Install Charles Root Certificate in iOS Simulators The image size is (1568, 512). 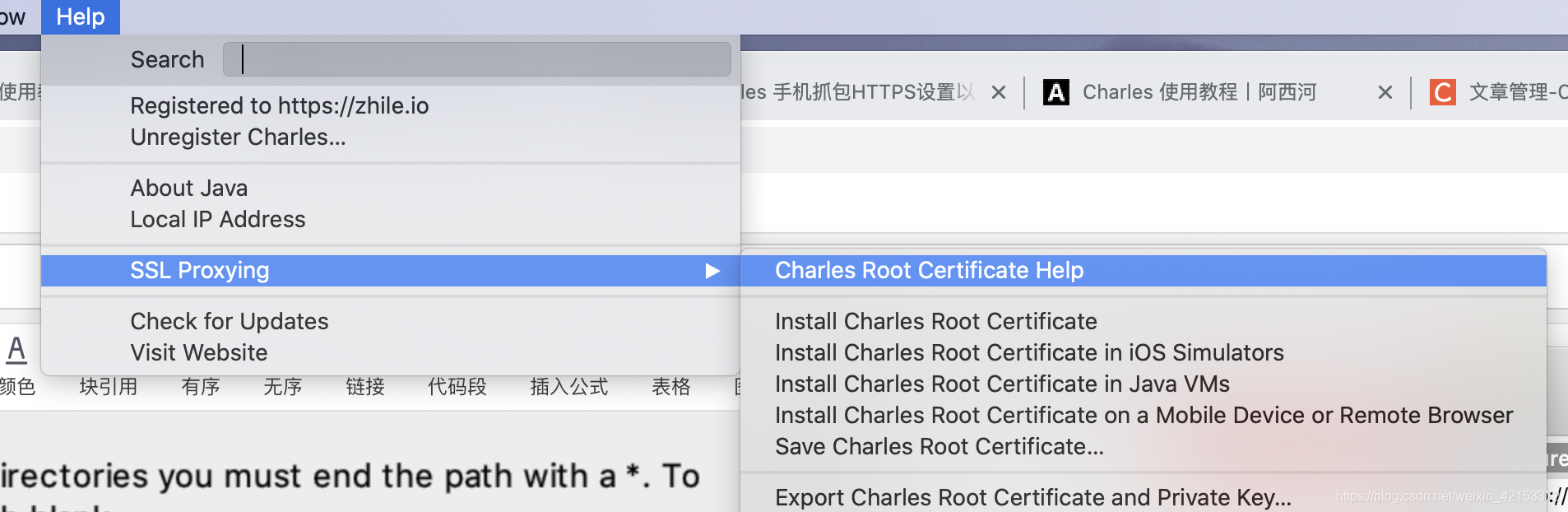coord(1144,352)
